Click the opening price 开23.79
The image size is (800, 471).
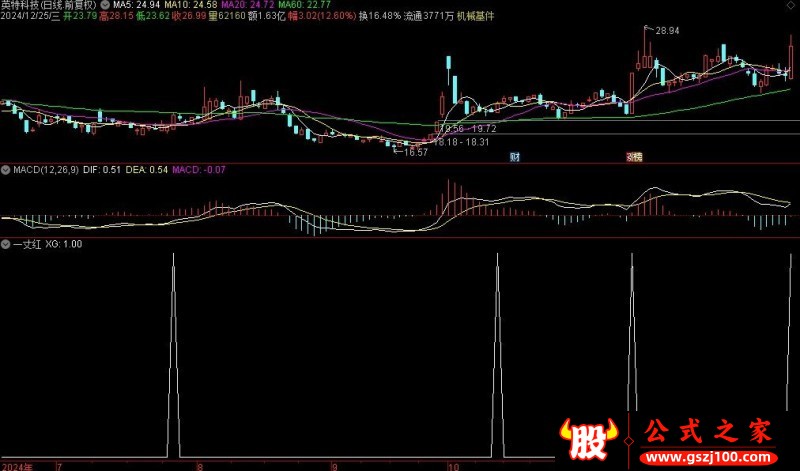click(80, 16)
